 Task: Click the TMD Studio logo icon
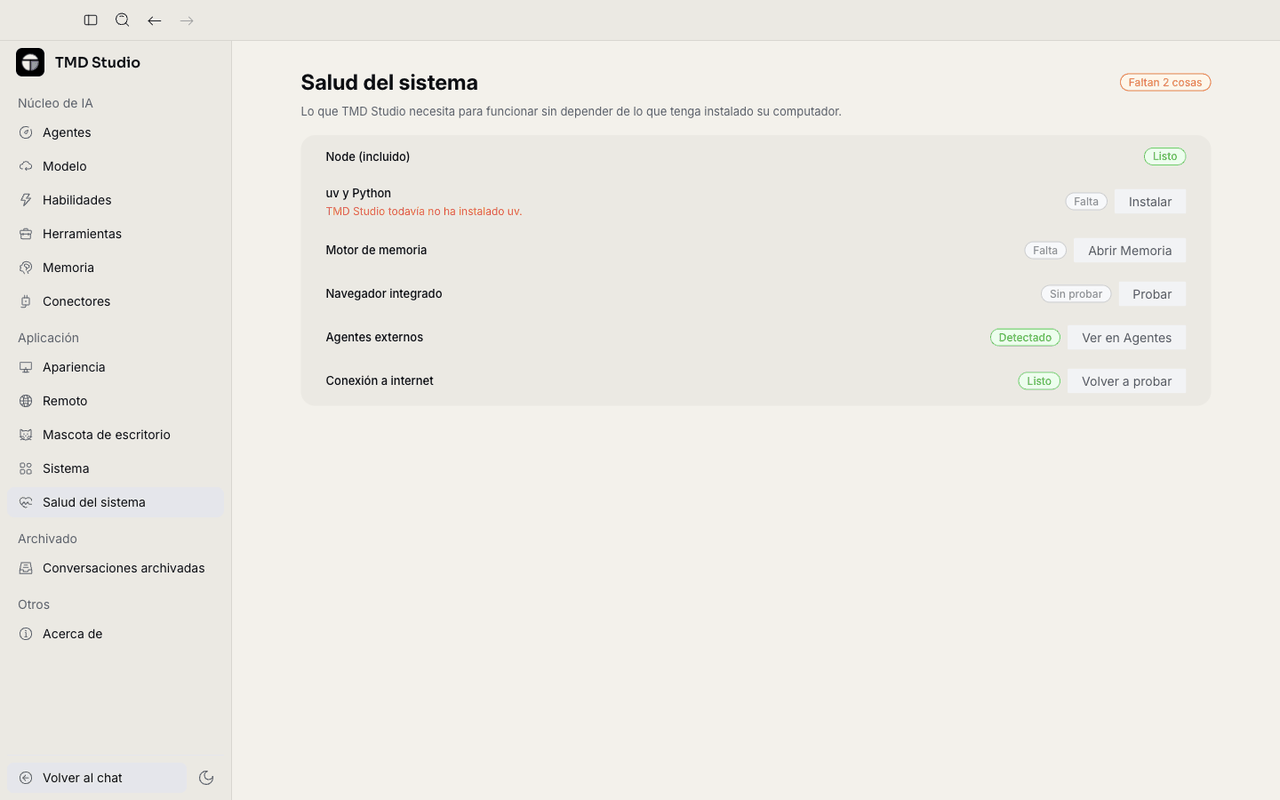(x=30, y=62)
